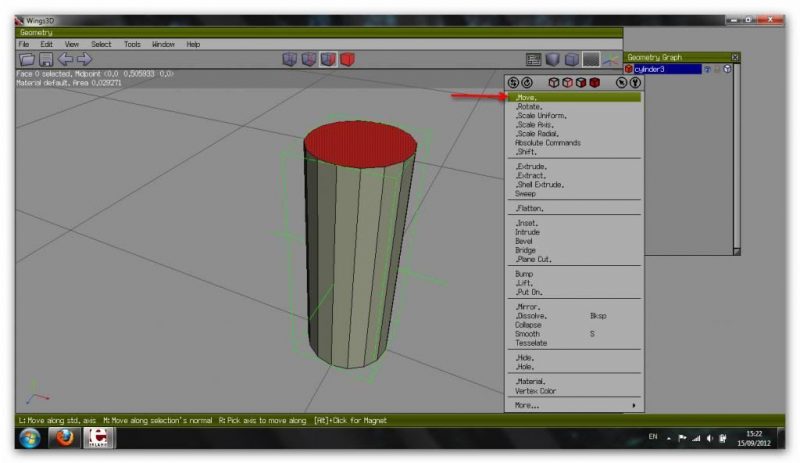Toggle the axes display icon
This screenshot has height=463, width=800.
611,60
